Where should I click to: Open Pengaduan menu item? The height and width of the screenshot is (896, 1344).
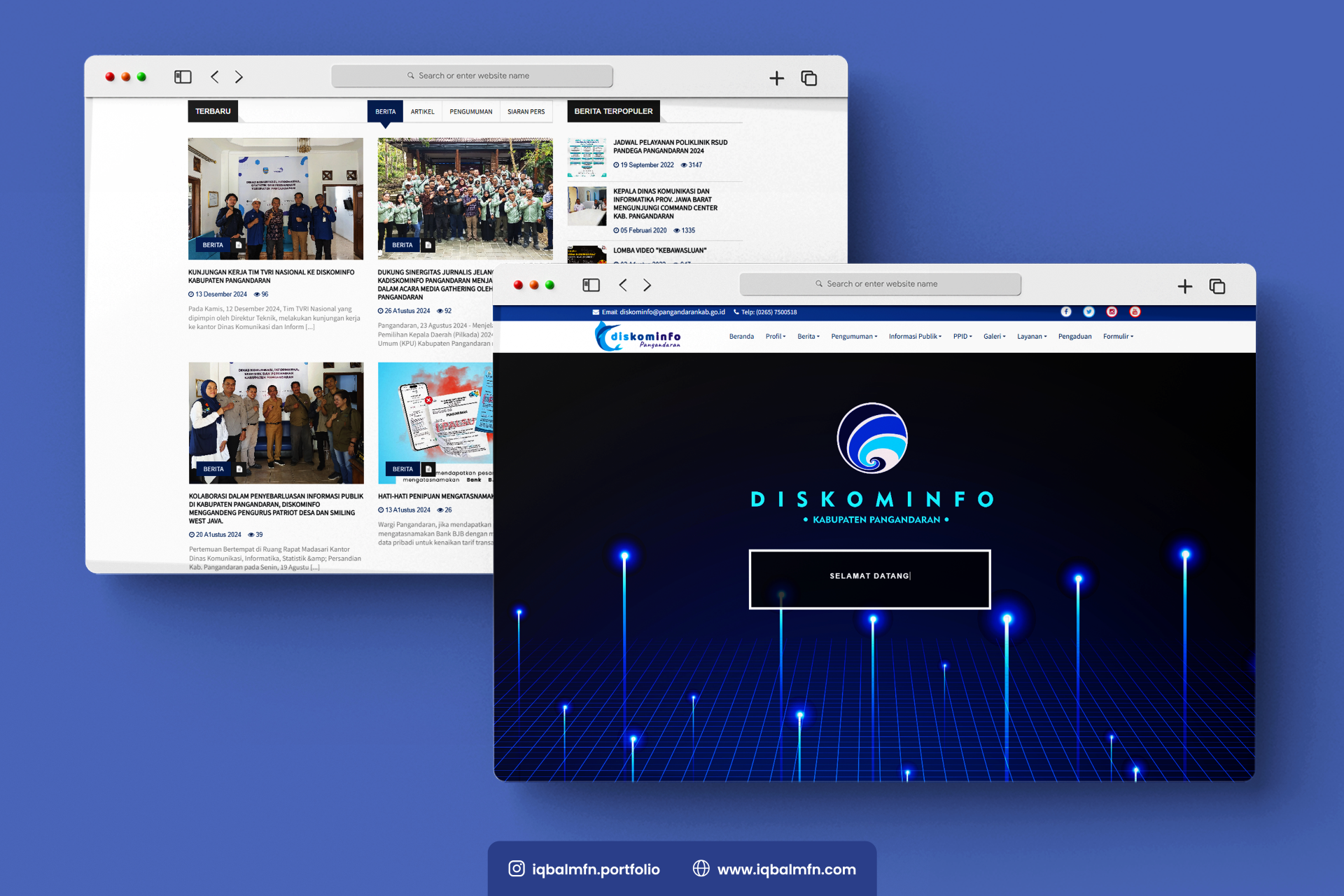pyautogui.click(x=1074, y=337)
